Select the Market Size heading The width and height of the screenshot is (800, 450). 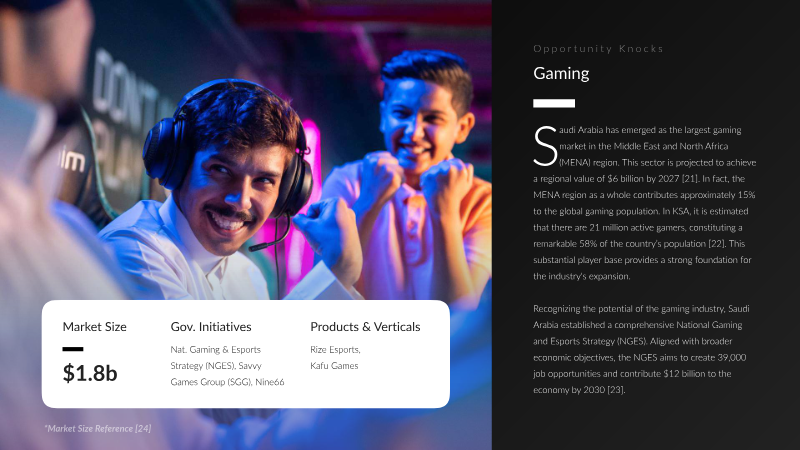click(94, 327)
